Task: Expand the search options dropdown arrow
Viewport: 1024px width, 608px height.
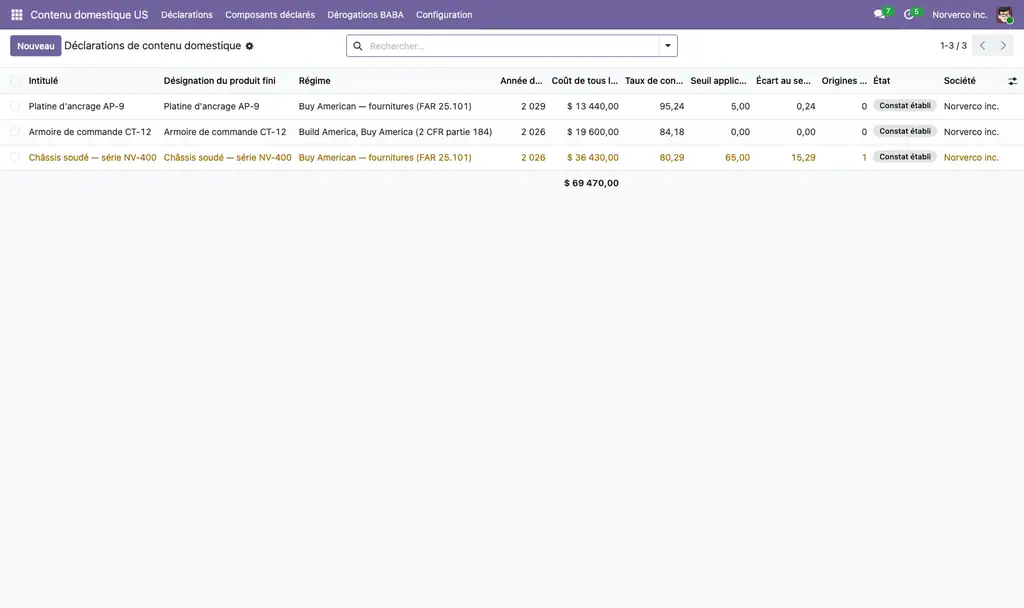Action: pyautogui.click(x=668, y=46)
